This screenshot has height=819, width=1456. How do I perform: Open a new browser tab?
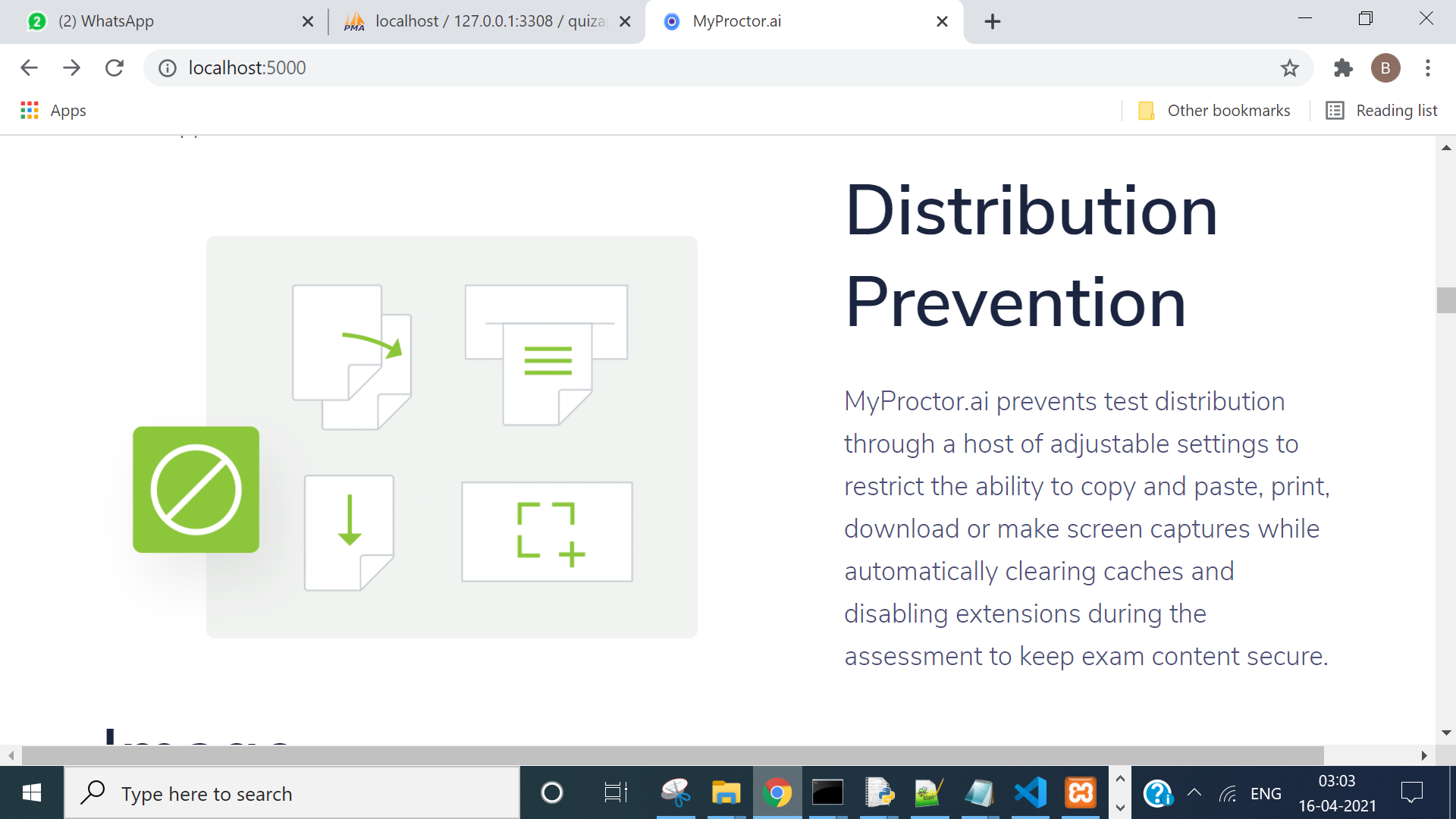point(992,21)
